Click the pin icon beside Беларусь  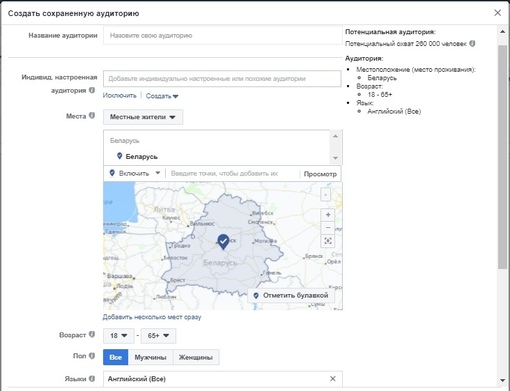coord(120,156)
